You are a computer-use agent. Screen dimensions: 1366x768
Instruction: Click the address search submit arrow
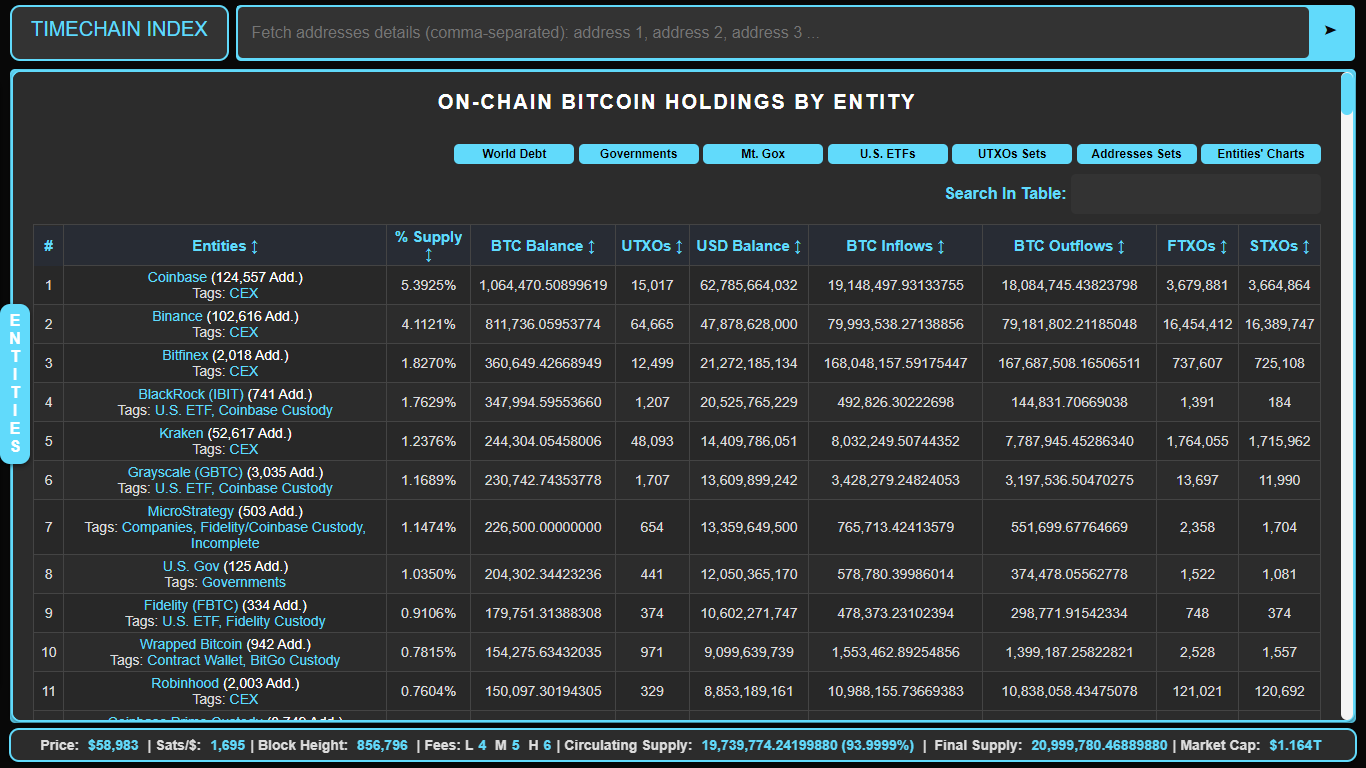1330,32
